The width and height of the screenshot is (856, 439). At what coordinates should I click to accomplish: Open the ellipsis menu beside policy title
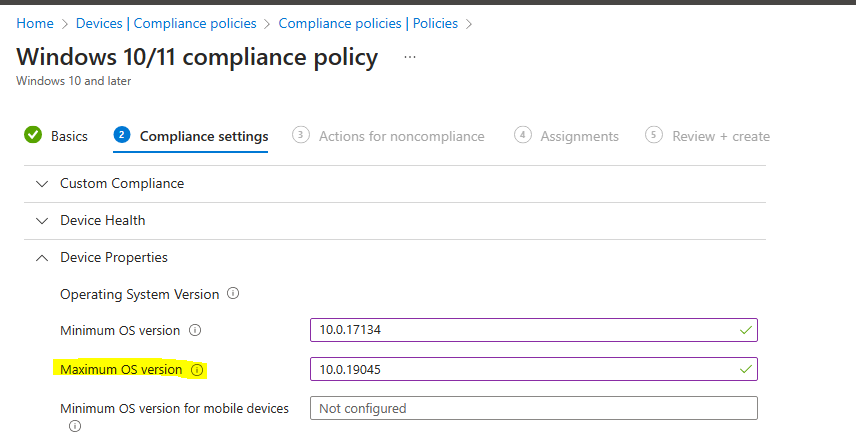[410, 57]
